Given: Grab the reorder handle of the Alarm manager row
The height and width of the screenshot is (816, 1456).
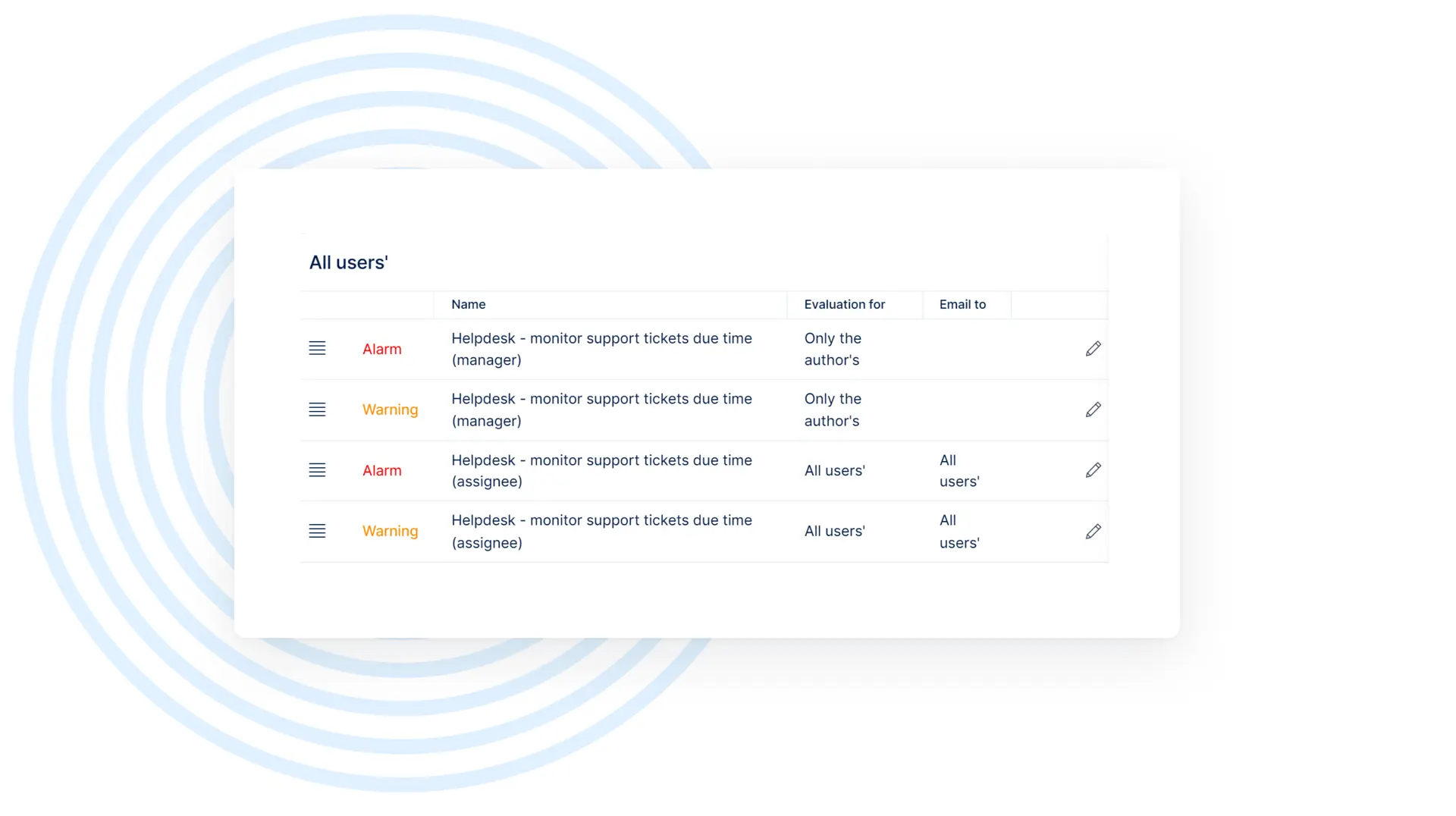Looking at the screenshot, I should coord(317,349).
